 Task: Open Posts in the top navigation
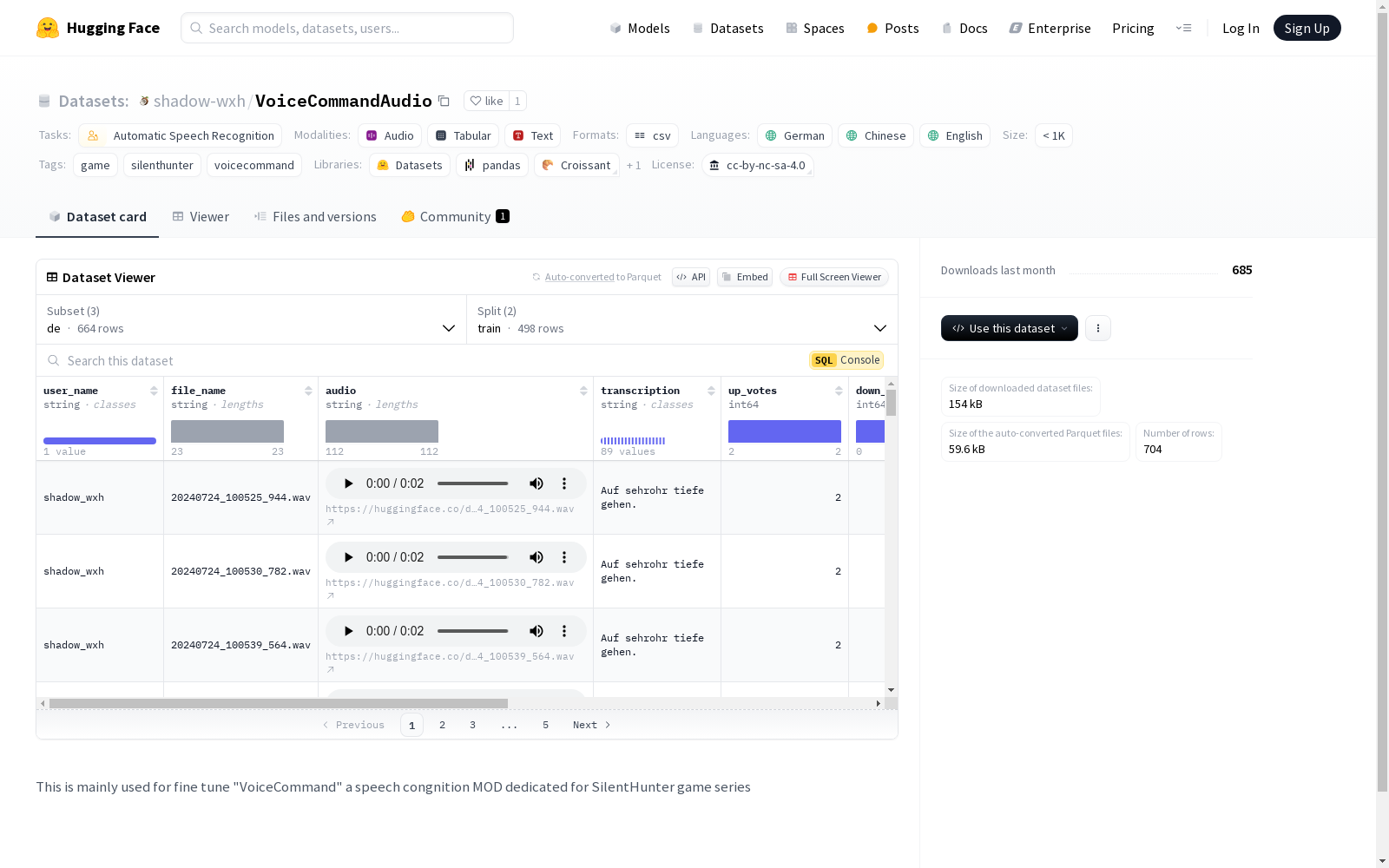click(893, 28)
